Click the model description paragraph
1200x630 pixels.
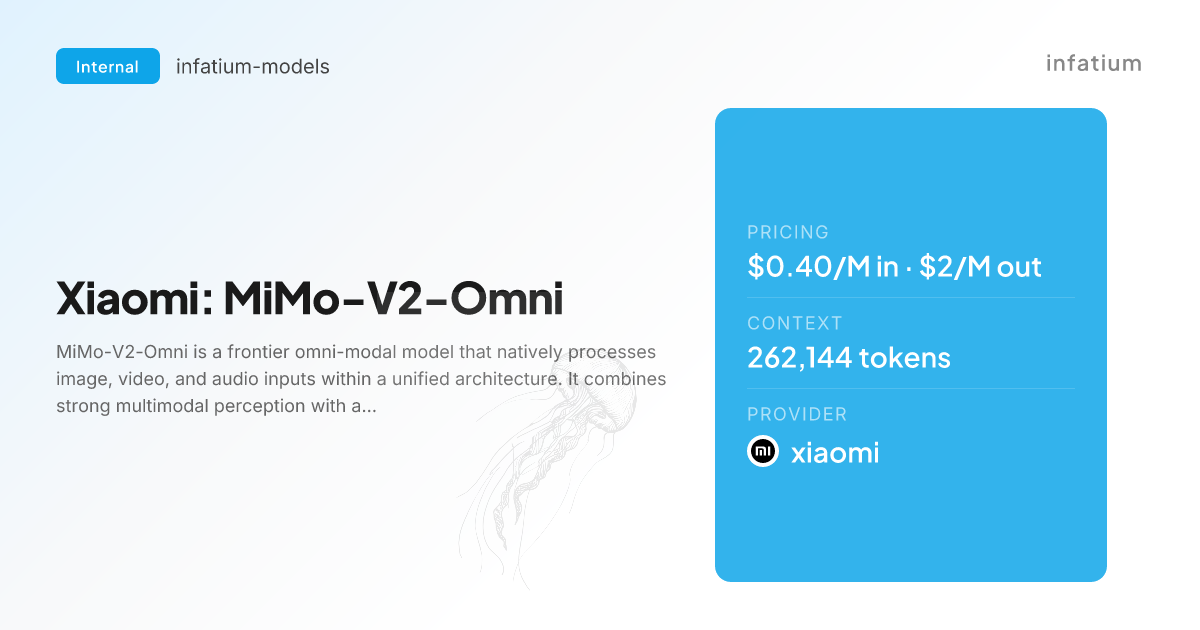click(x=361, y=380)
